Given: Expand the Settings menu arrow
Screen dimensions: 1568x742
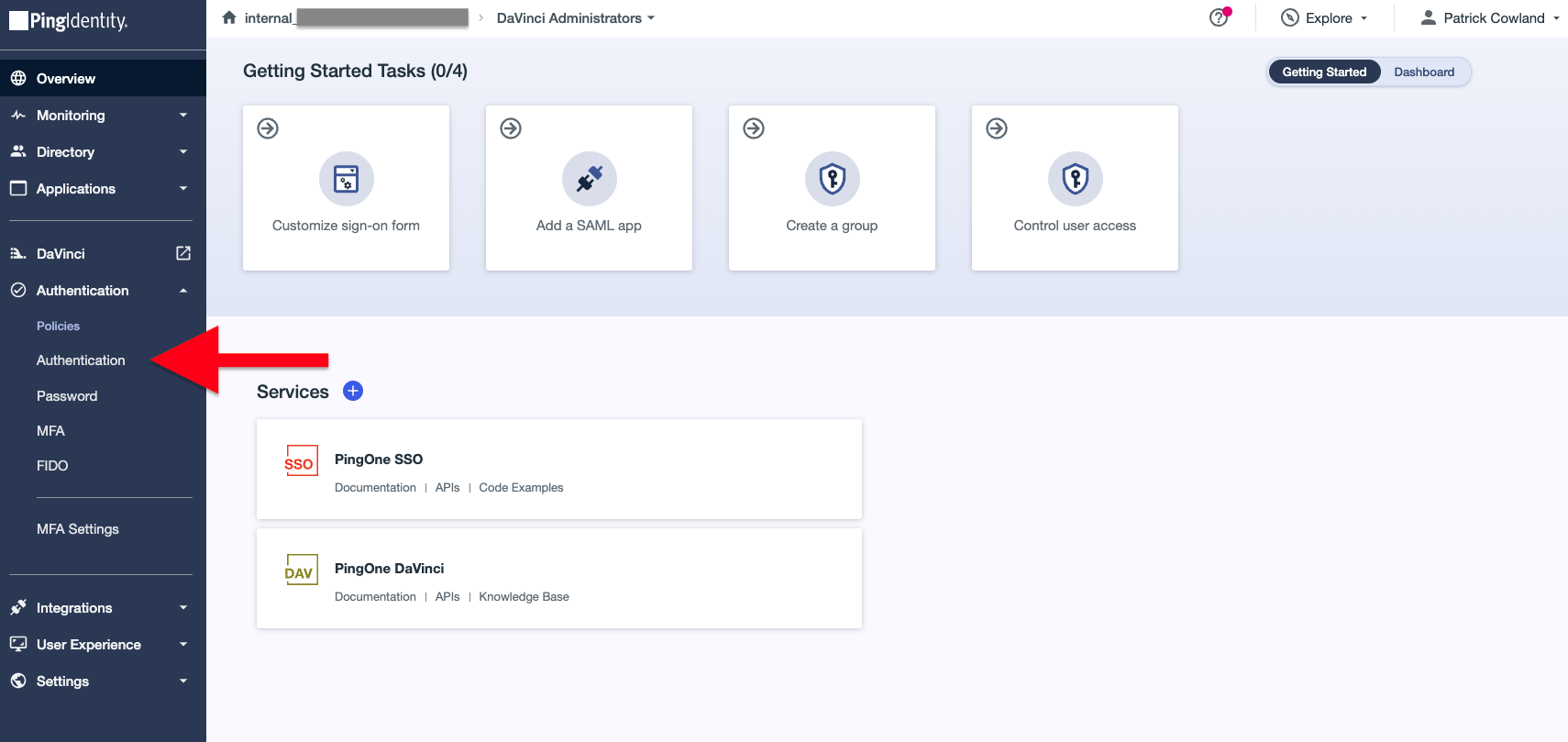Looking at the screenshot, I should pyautogui.click(x=183, y=681).
